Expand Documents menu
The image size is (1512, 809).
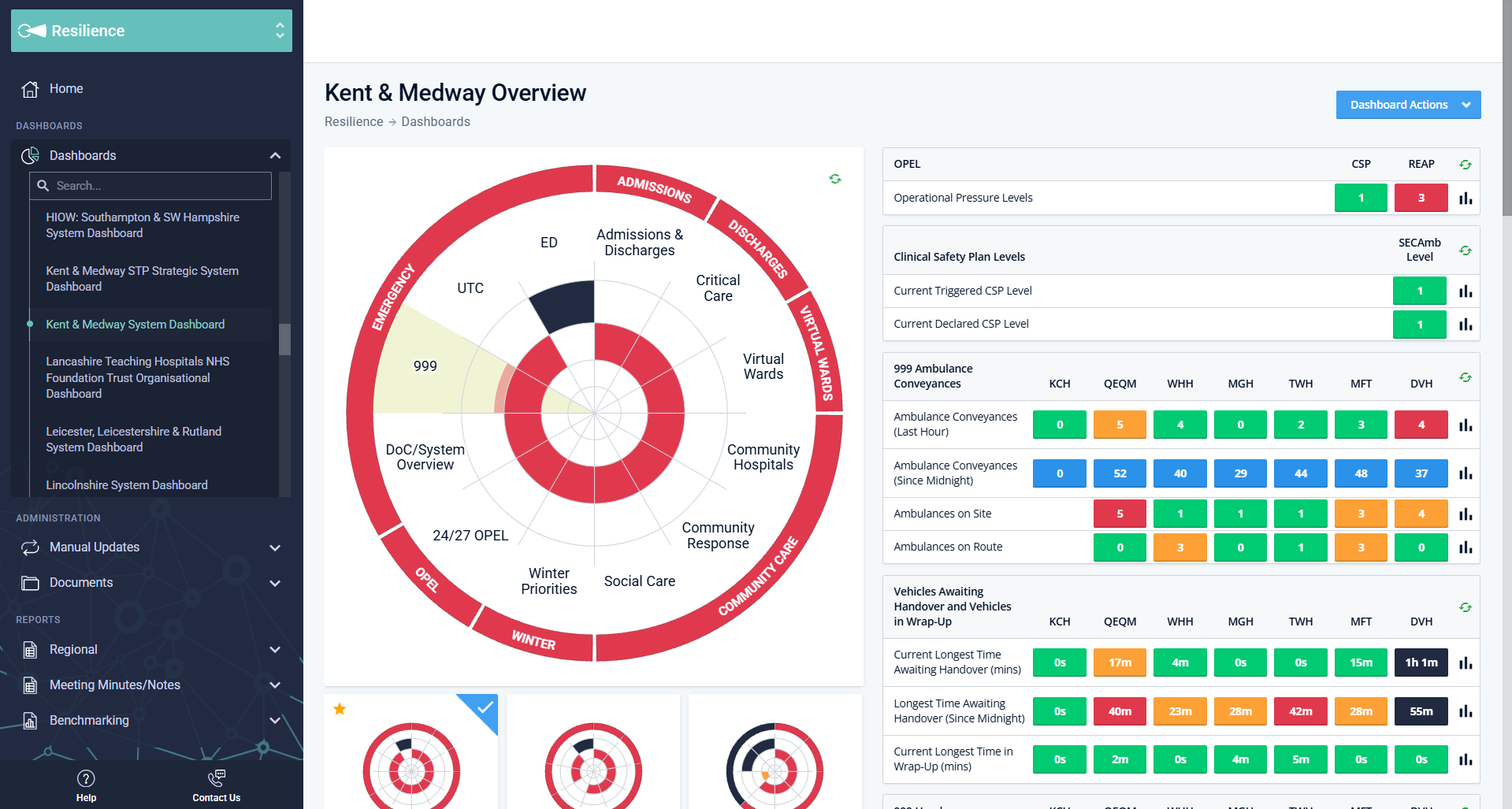(275, 584)
